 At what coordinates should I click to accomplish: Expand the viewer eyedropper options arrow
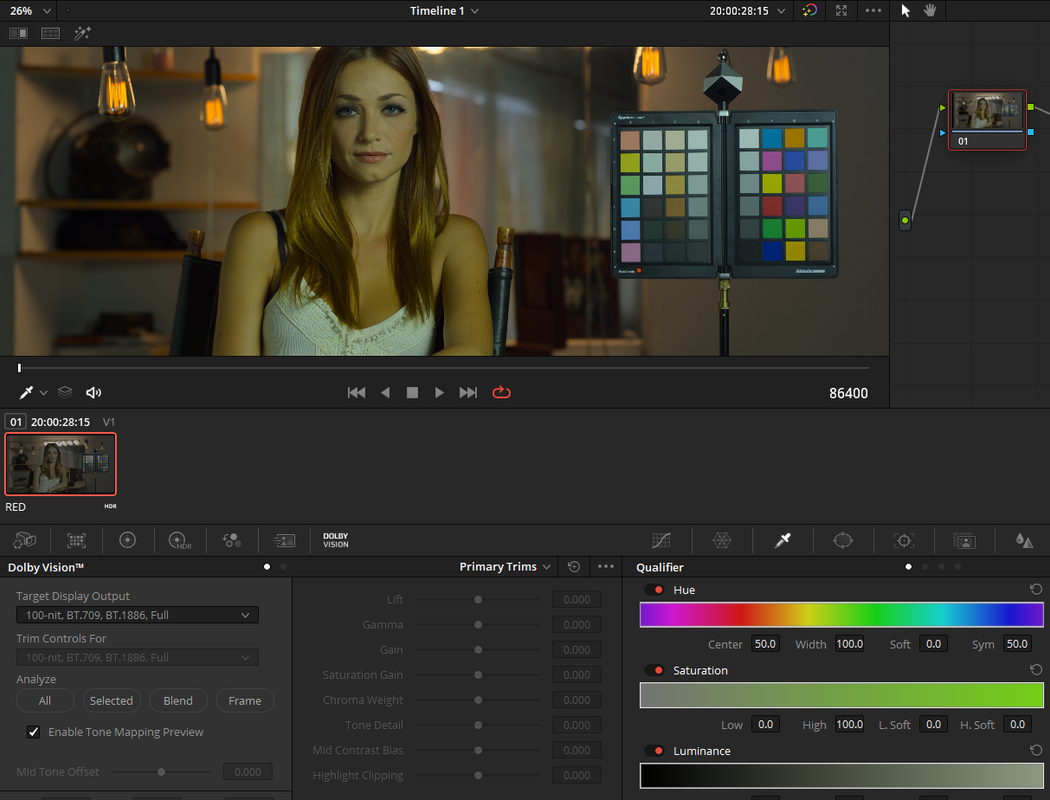[44, 393]
